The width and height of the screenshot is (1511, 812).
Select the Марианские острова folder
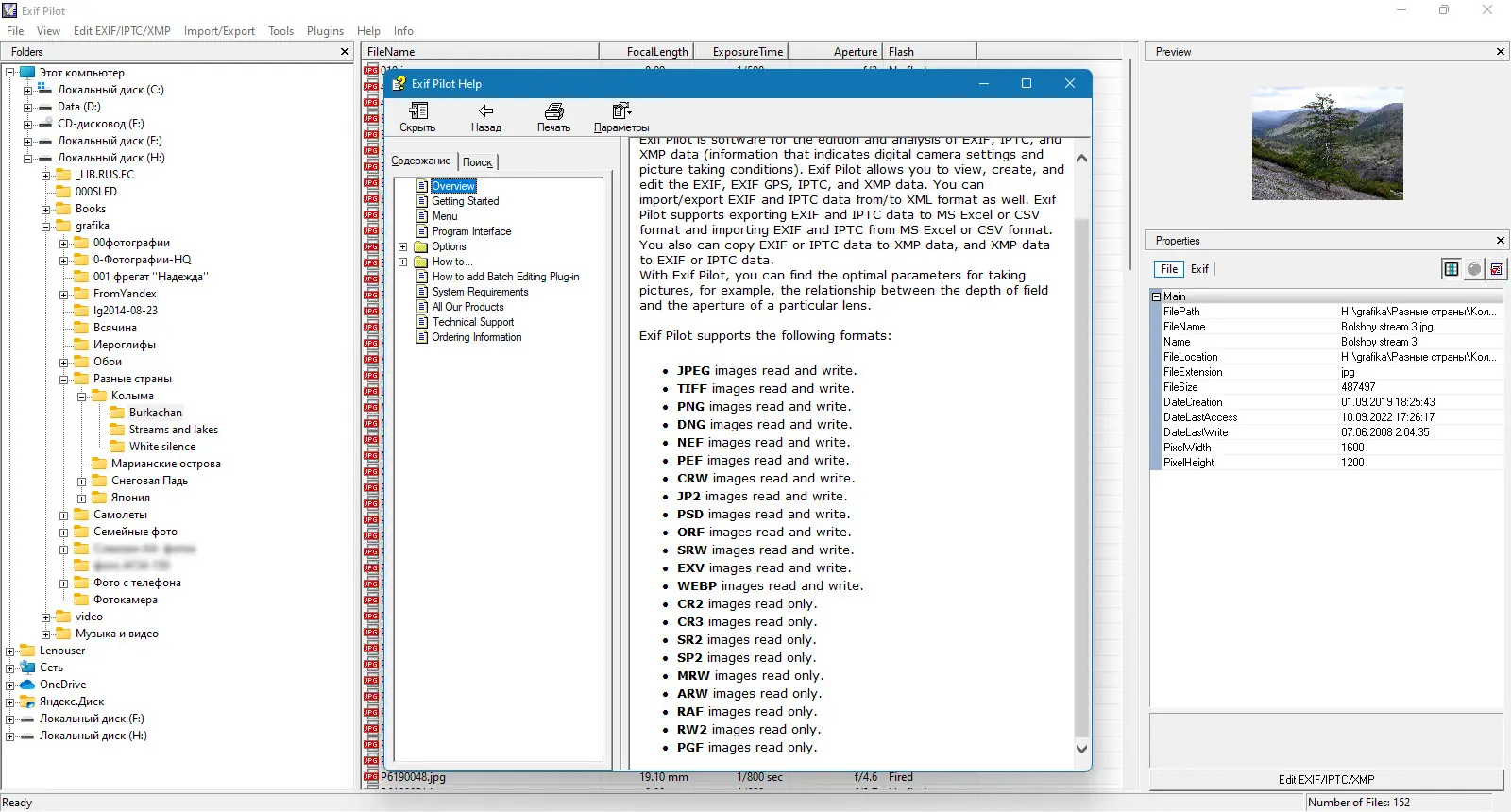(166, 464)
